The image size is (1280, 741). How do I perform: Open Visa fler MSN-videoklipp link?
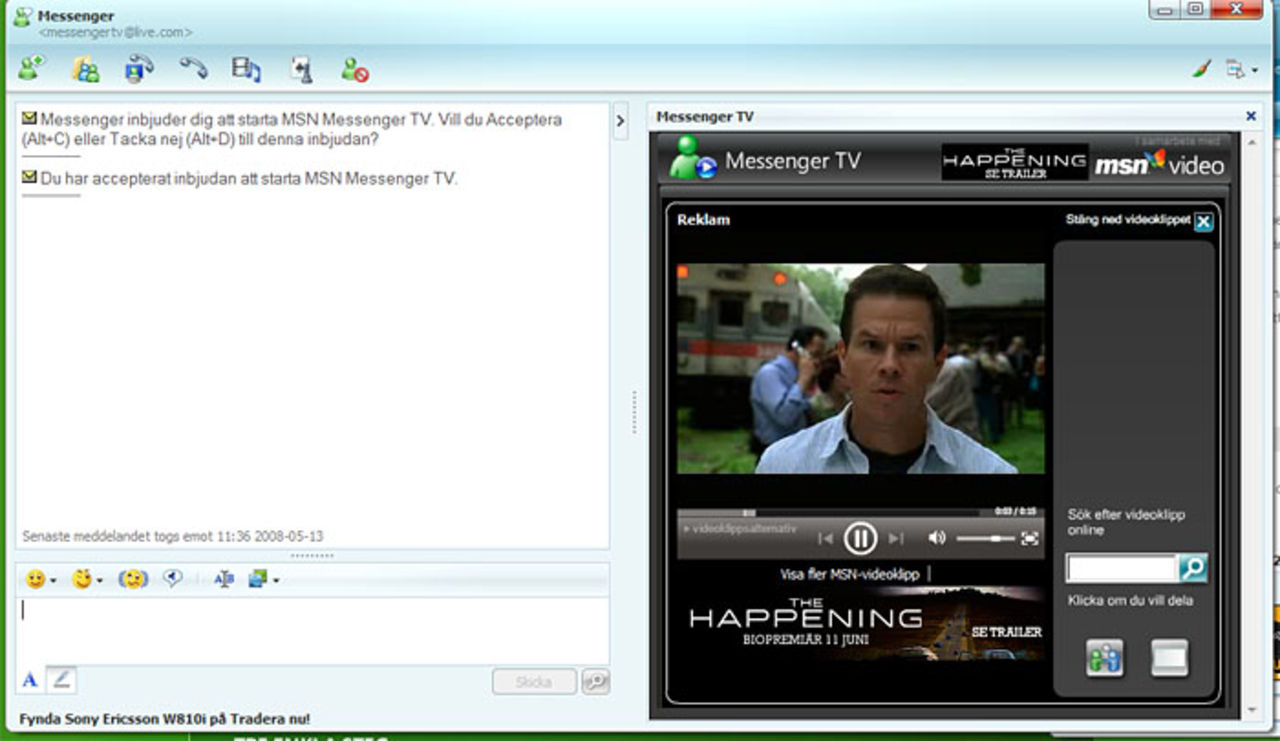coord(849,574)
